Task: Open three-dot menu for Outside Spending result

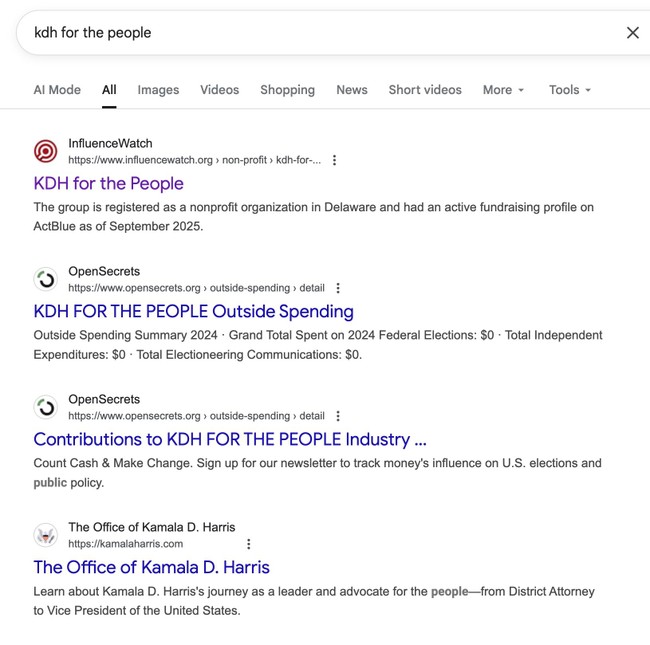Action: (x=338, y=288)
